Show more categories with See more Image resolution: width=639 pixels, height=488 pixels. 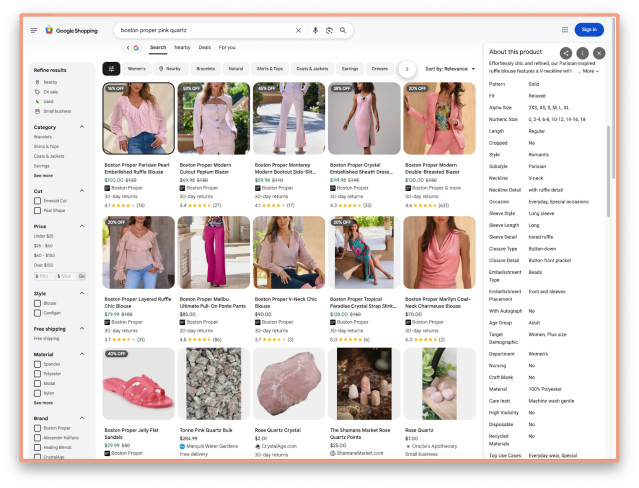[x=43, y=175]
